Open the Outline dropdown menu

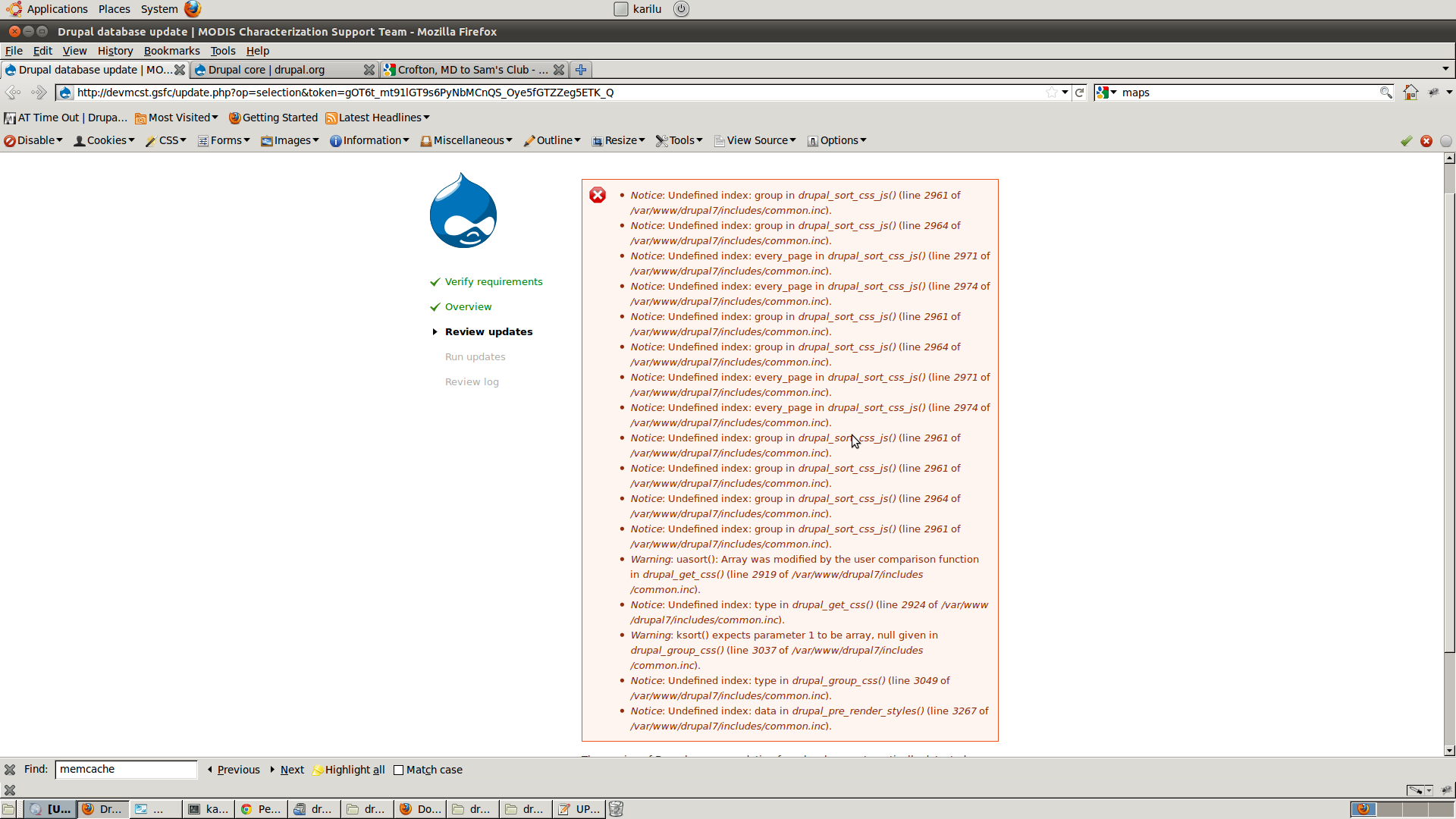[x=552, y=140]
